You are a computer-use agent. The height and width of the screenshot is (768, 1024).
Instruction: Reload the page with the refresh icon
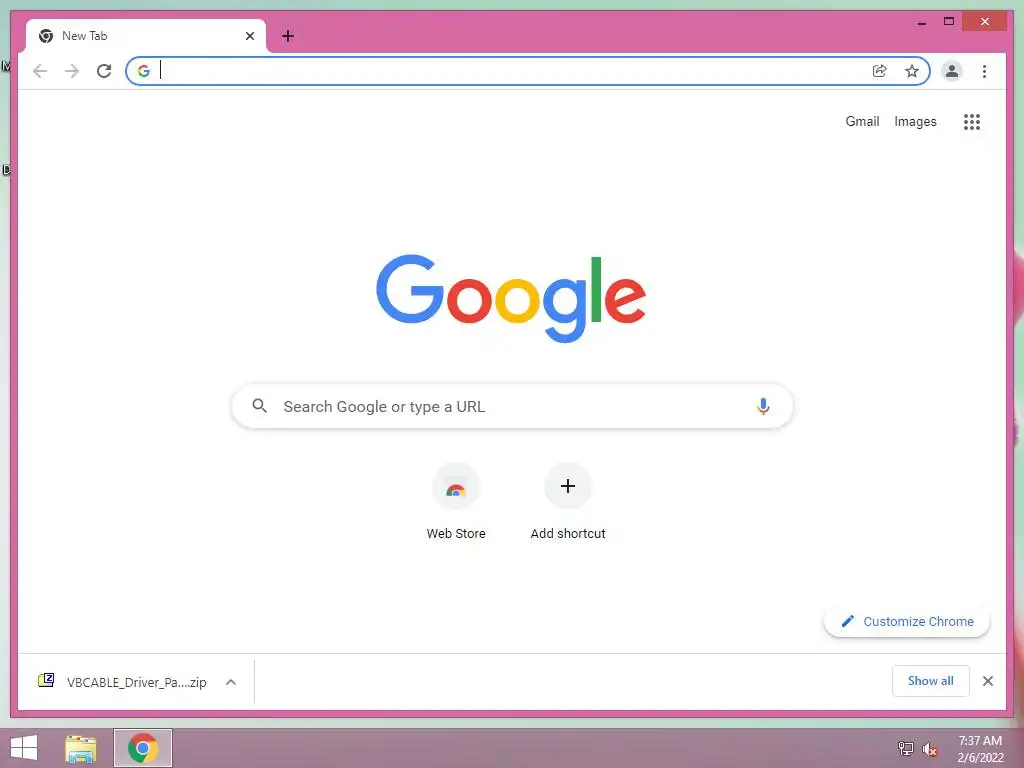tap(104, 71)
